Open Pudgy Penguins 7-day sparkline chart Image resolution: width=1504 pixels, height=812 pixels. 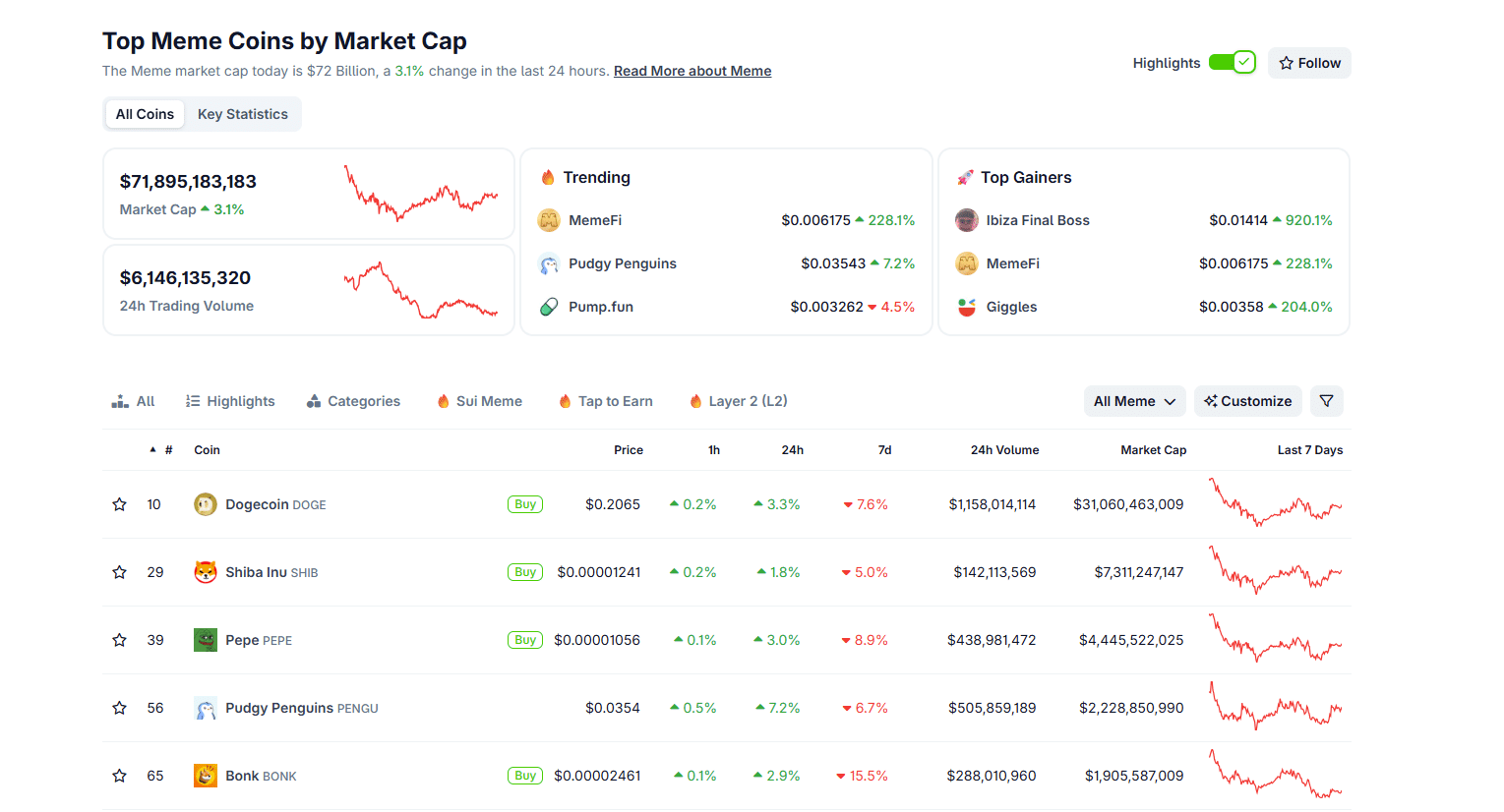click(1275, 708)
